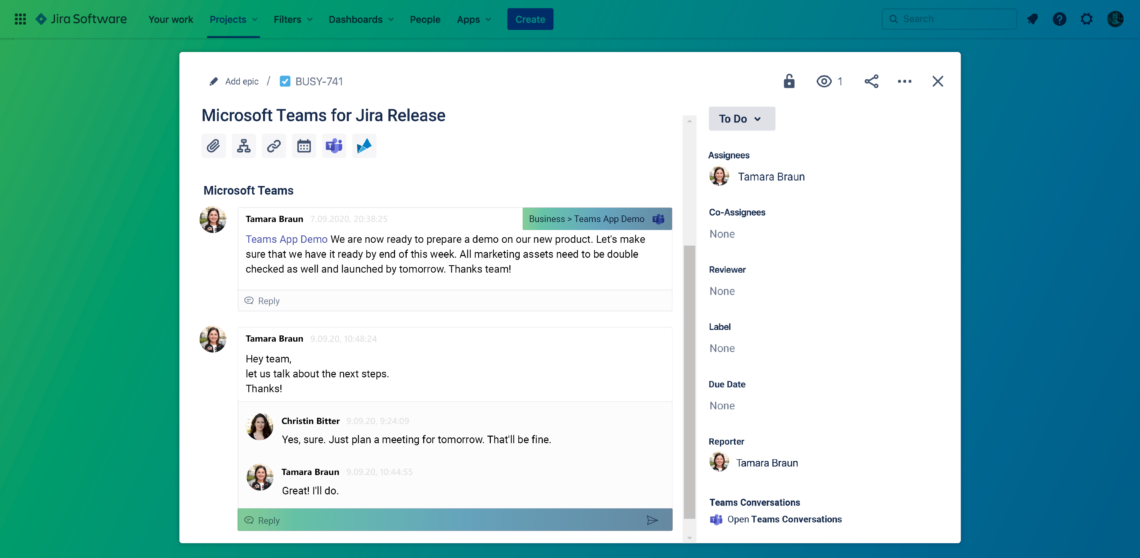
Task: Click None under Co-Assignees
Action: (x=722, y=234)
